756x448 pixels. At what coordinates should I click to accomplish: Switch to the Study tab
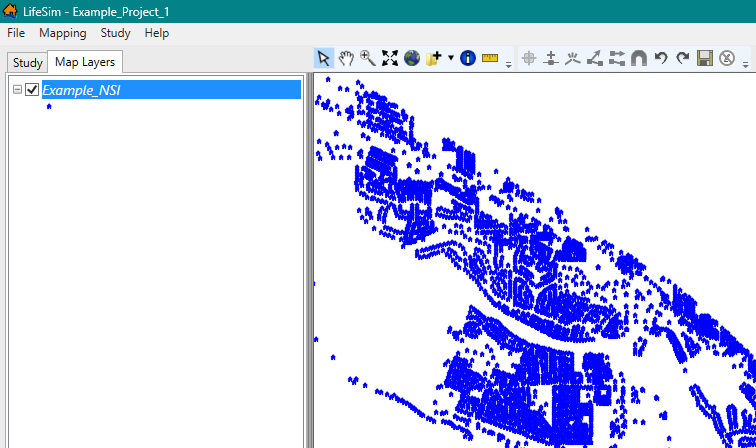click(x=27, y=63)
